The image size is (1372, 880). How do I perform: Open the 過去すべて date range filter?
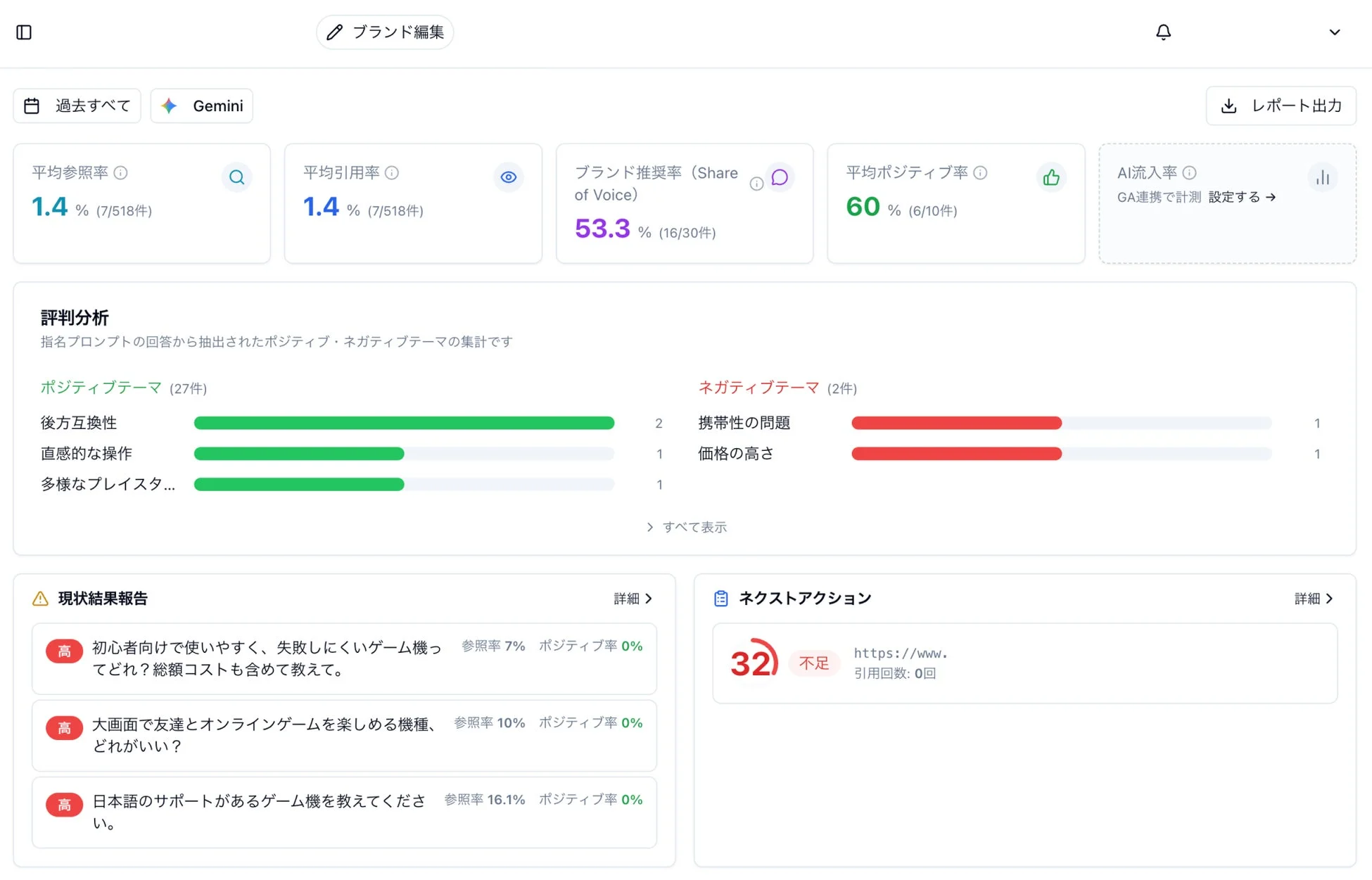[x=77, y=106]
